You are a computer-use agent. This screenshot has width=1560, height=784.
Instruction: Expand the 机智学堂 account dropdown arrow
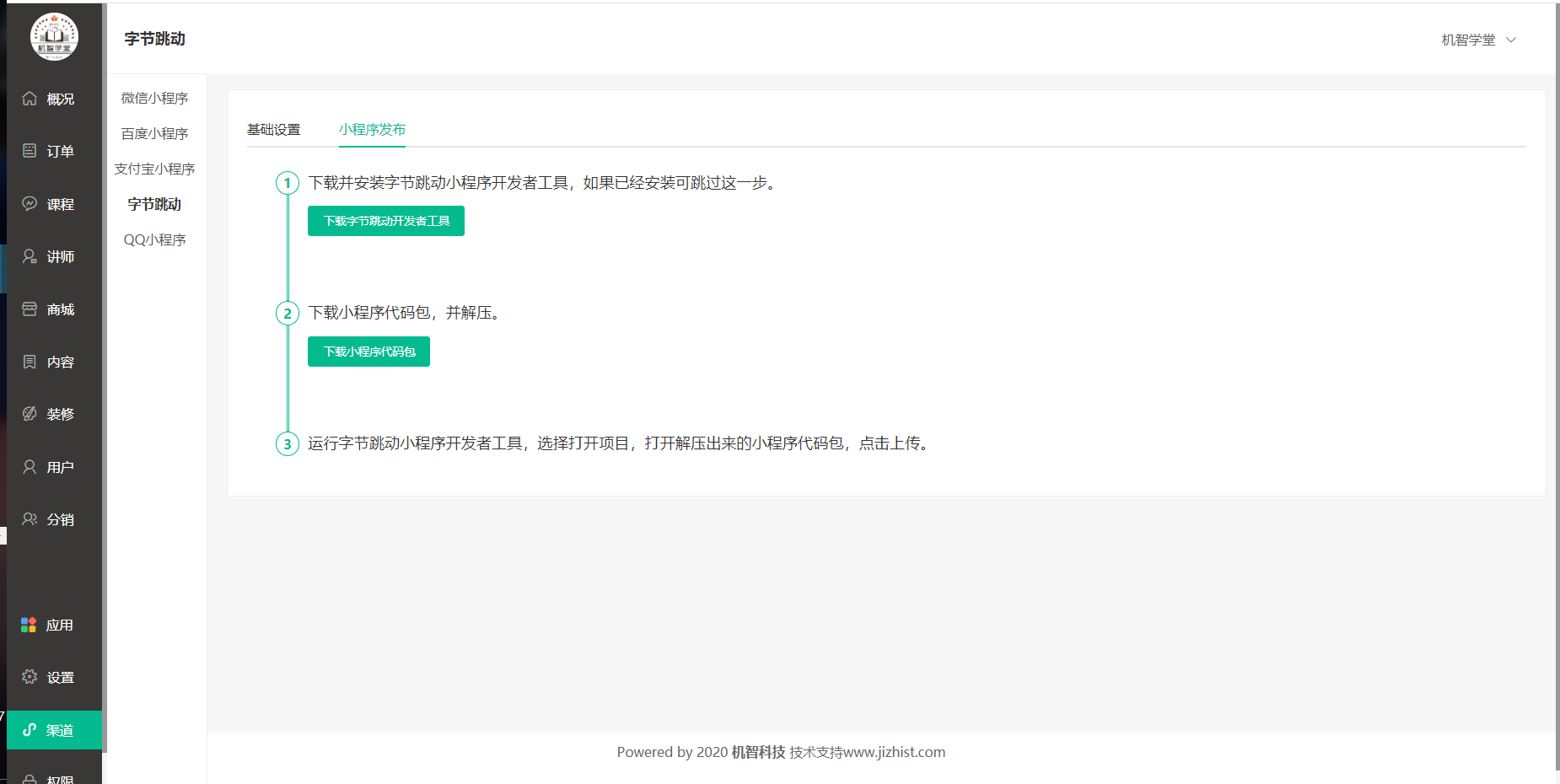1511,40
